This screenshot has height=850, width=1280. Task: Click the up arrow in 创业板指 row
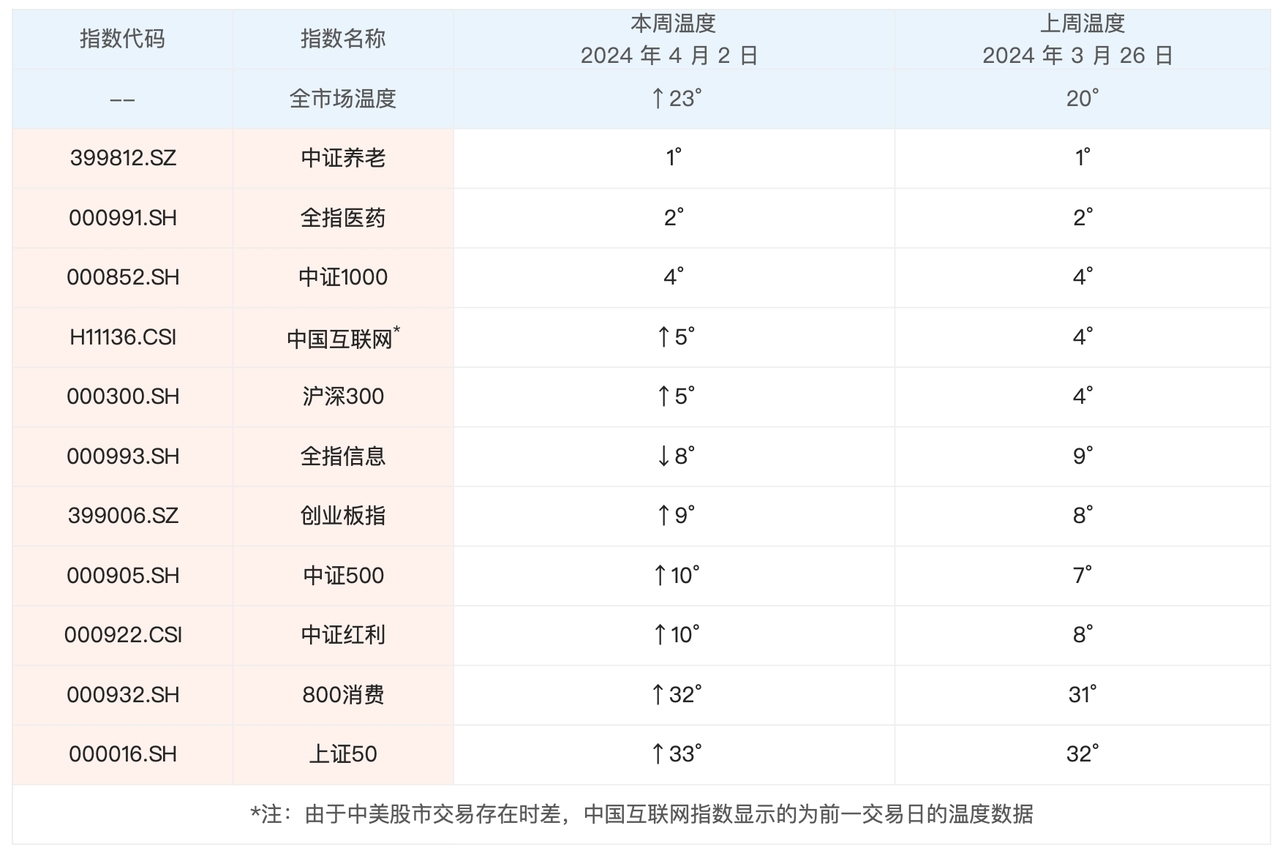(662, 516)
